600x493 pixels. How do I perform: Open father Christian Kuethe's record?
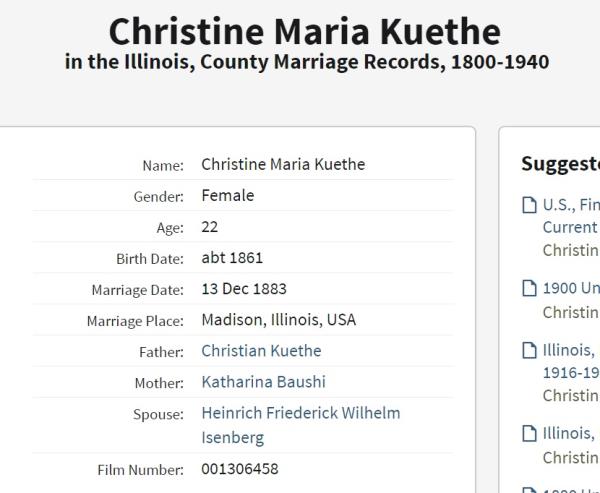point(261,351)
